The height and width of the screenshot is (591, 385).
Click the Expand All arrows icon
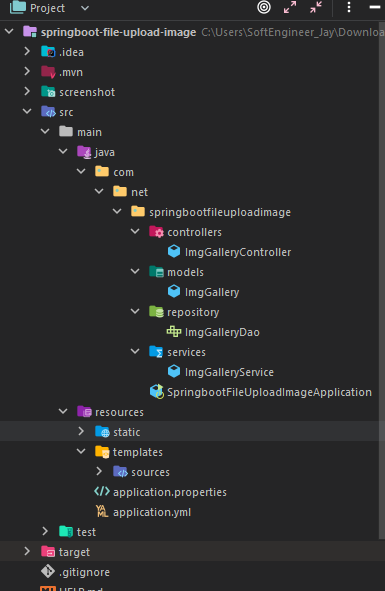290,7
